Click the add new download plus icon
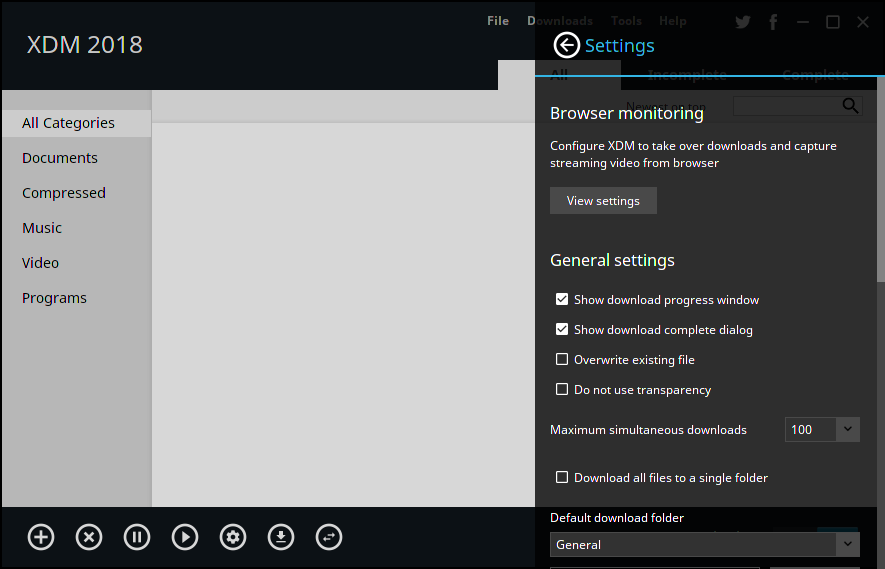Screen dimensions: 885x569 coord(41,537)
